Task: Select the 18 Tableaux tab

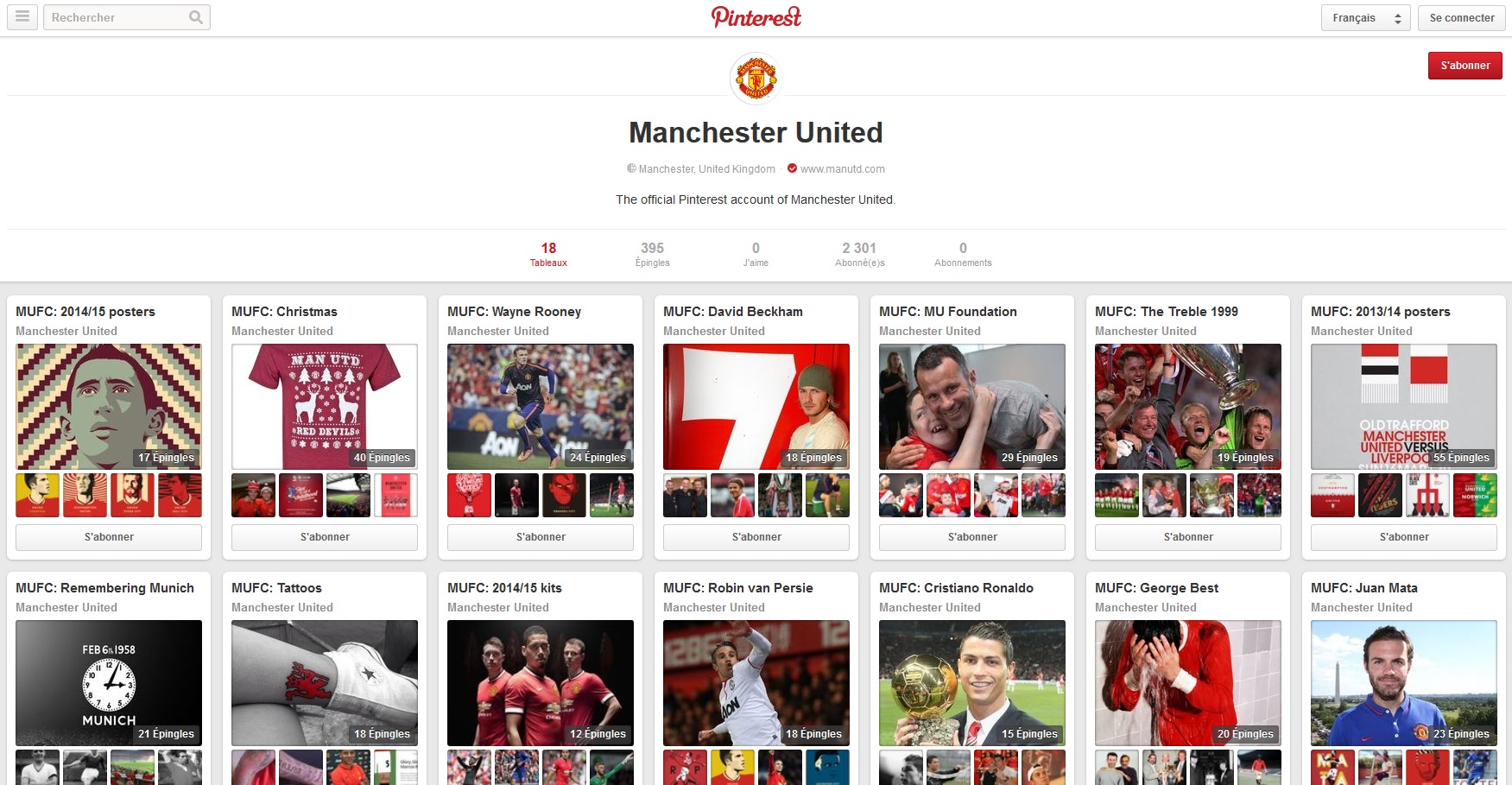Action: 548,254
